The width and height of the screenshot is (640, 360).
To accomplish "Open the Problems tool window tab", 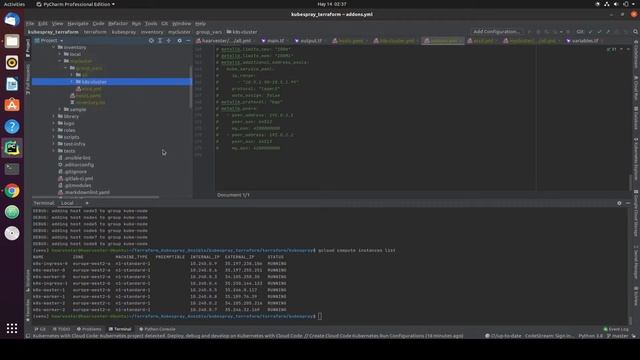I will click(89, 329).
